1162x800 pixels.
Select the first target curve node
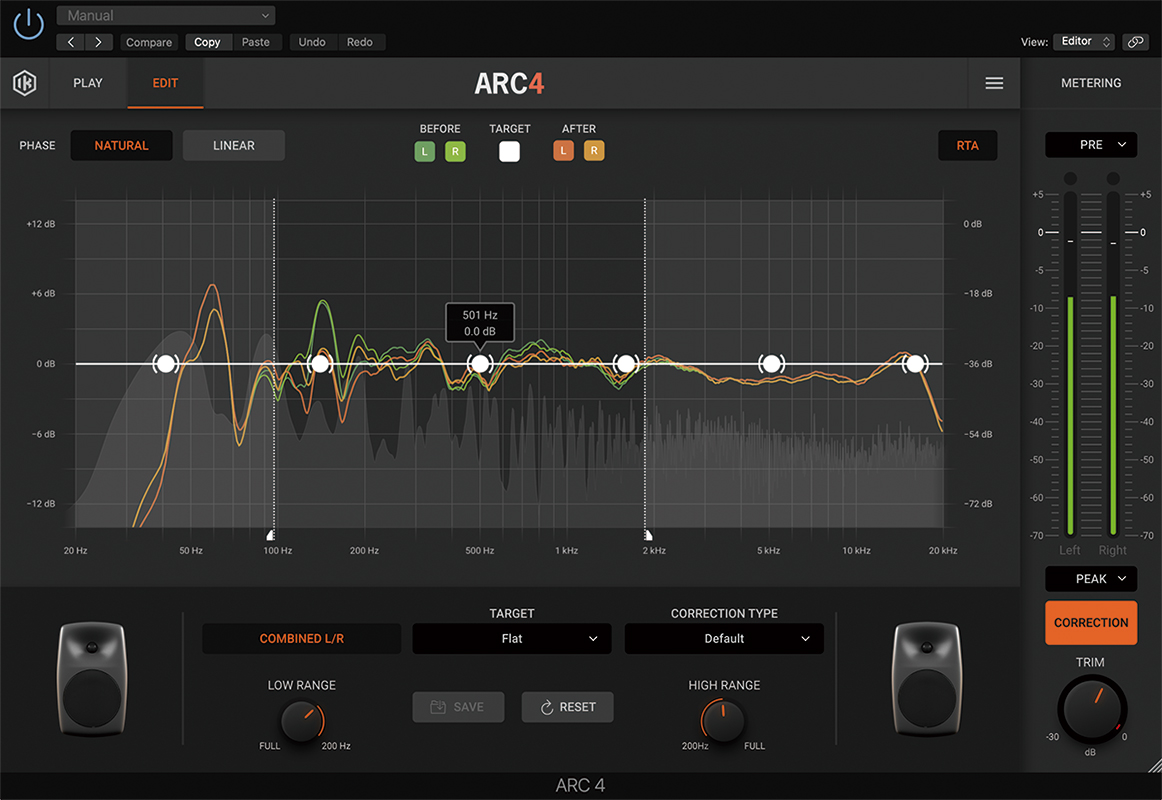coord(166,364)
